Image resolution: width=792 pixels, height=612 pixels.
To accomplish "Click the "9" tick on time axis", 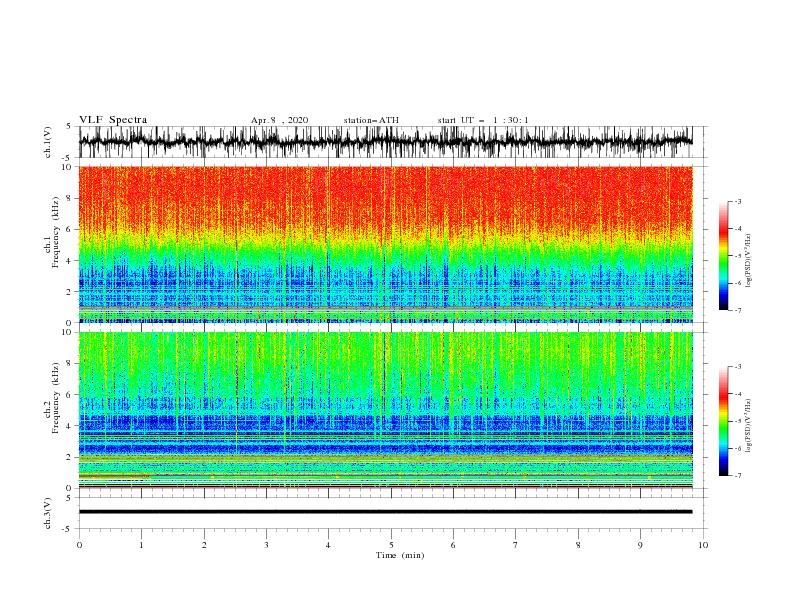I will click(640, 545).
